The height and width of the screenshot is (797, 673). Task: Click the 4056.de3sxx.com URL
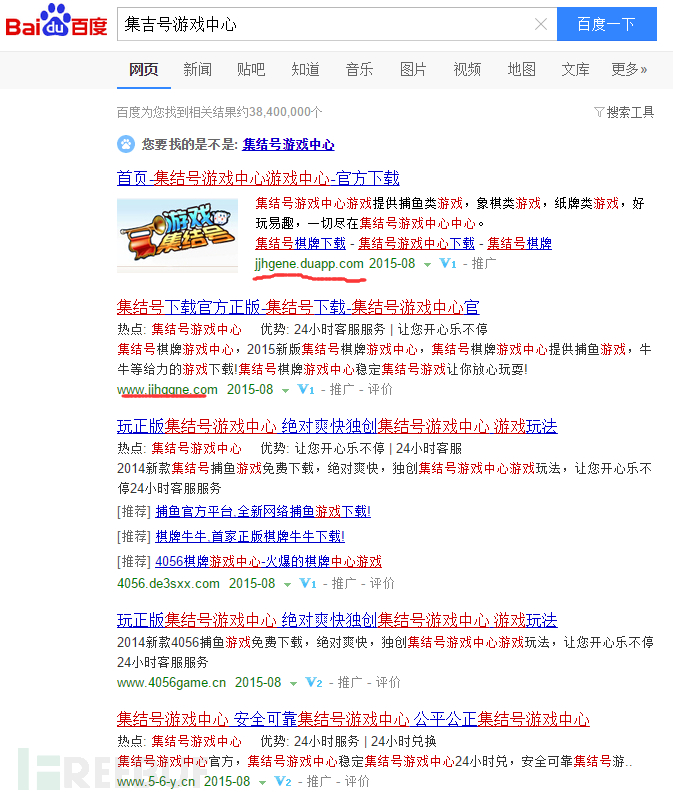(x=168, y=584)
